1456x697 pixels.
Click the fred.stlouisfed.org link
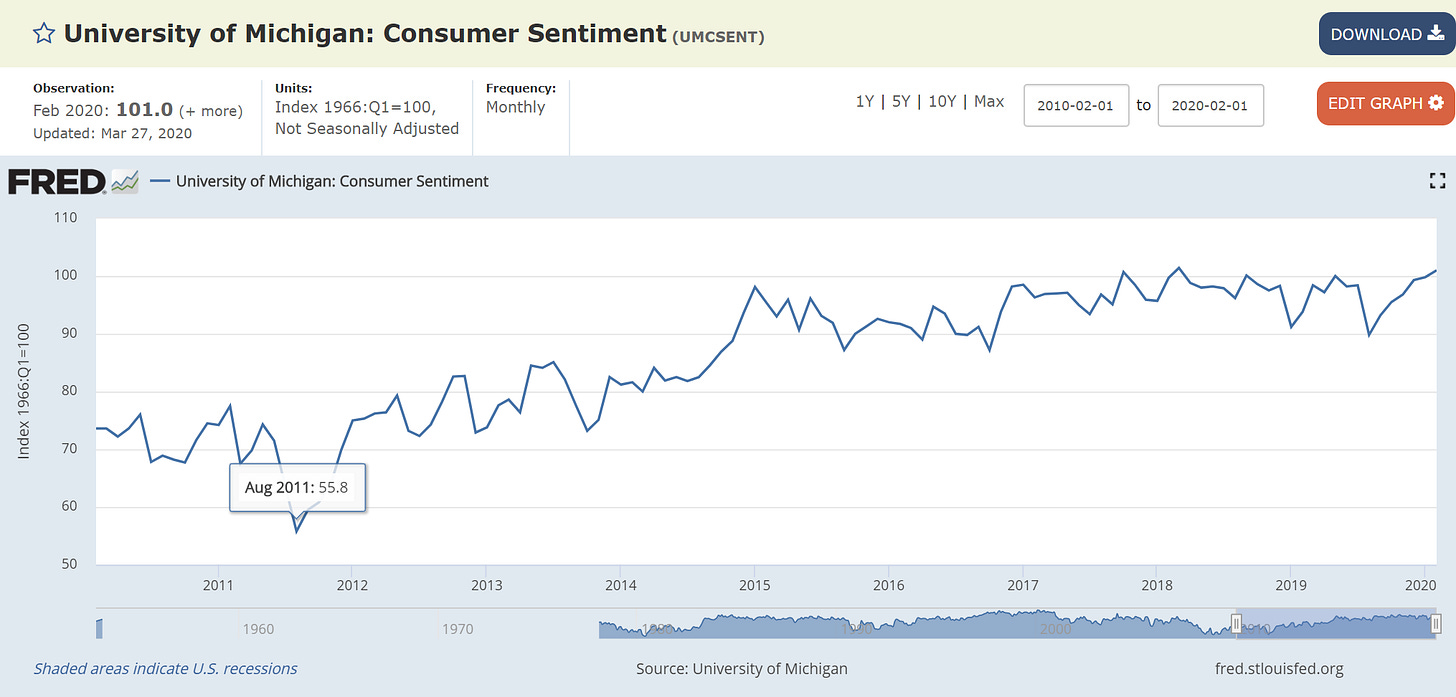tap(1277, 668)
